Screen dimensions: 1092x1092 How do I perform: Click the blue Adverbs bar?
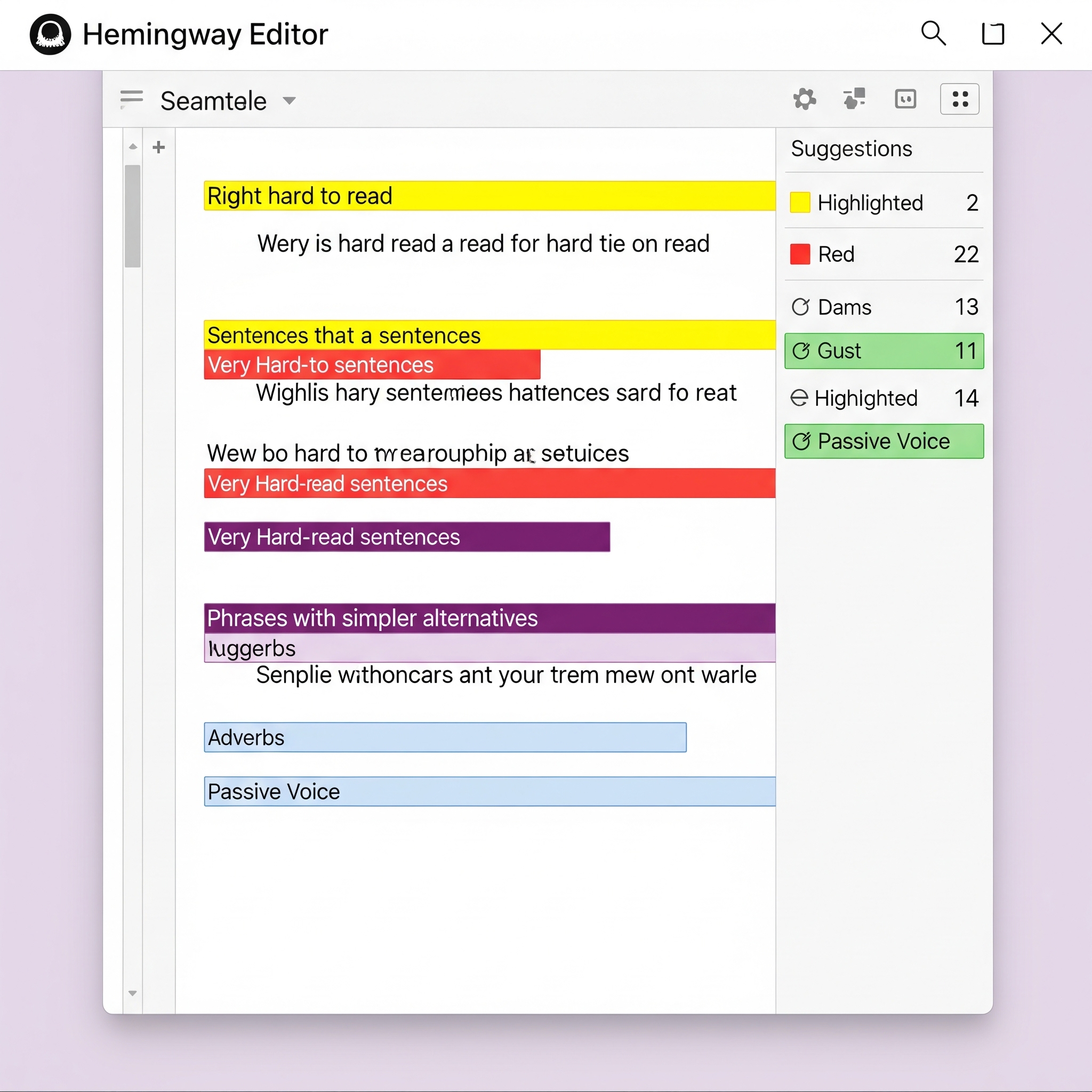coord(445,737)
